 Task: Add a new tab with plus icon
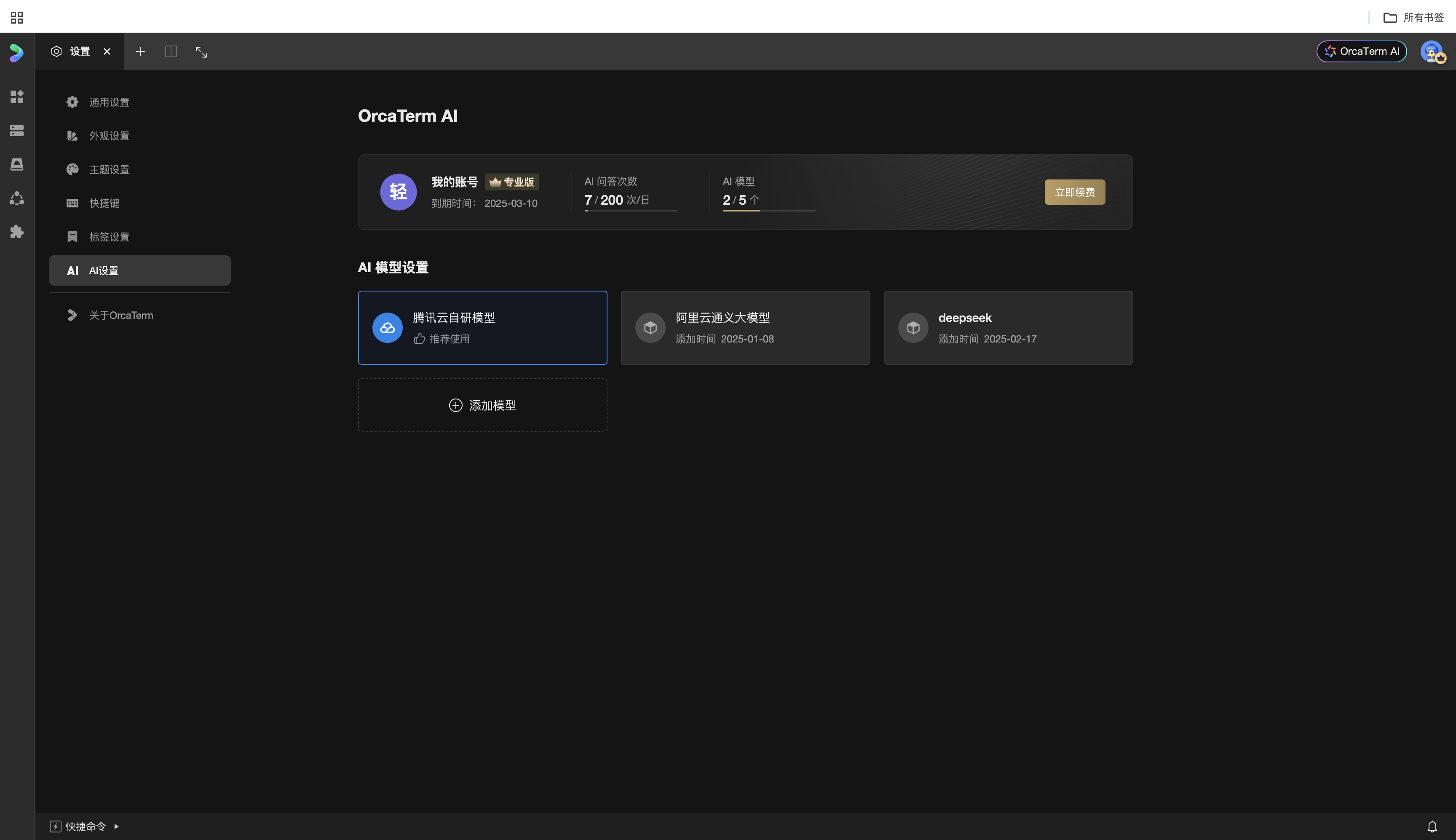coord(140,51)
